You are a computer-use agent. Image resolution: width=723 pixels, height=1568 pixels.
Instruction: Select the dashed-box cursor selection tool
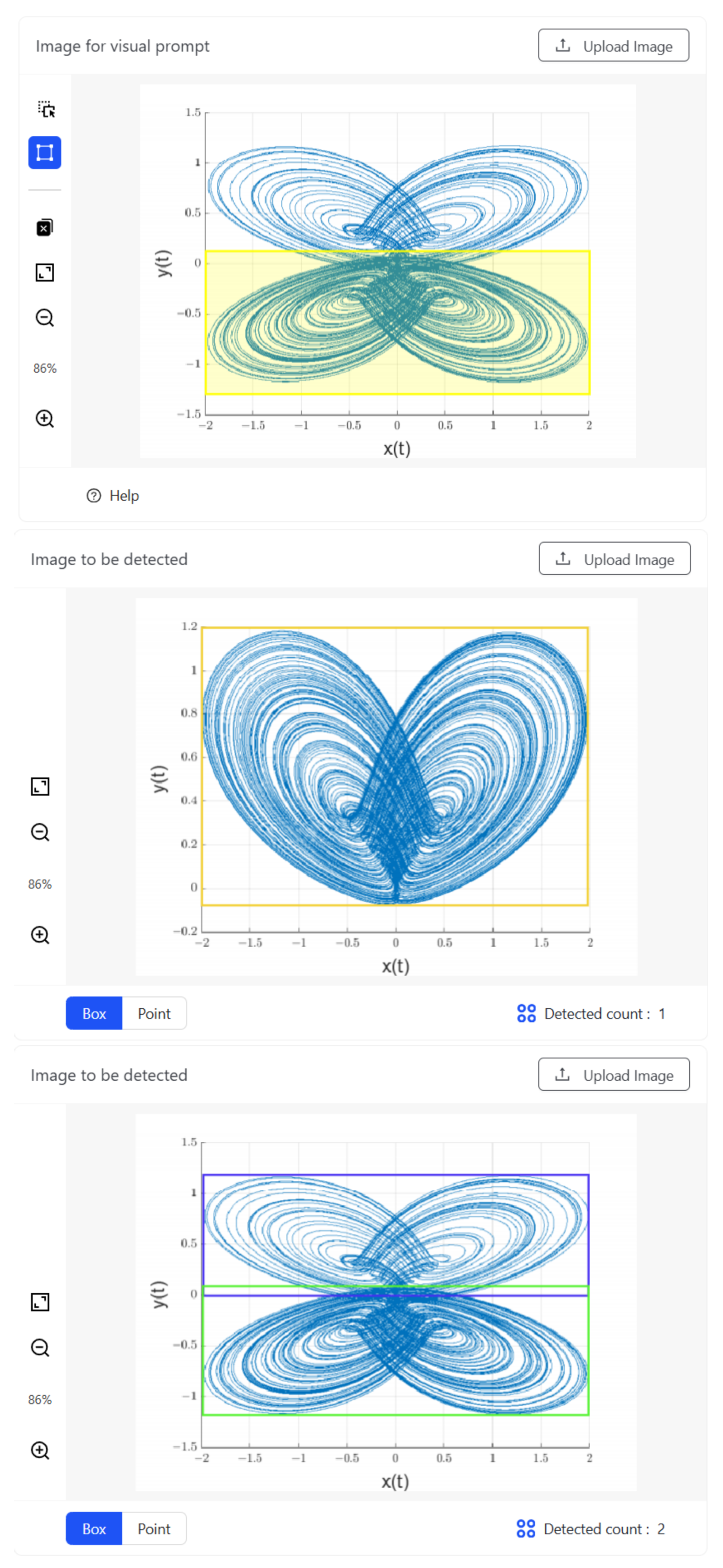coord(46,109)
